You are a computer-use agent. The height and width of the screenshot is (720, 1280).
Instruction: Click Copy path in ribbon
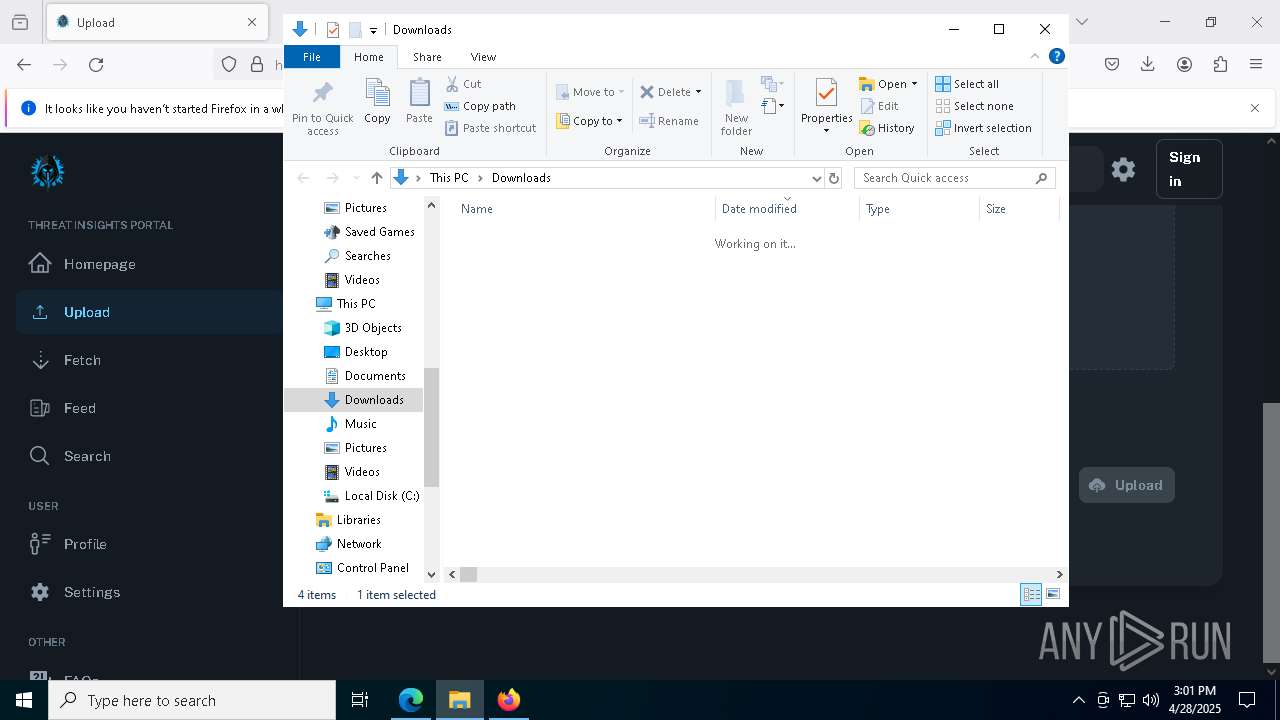tap(480, 106)
